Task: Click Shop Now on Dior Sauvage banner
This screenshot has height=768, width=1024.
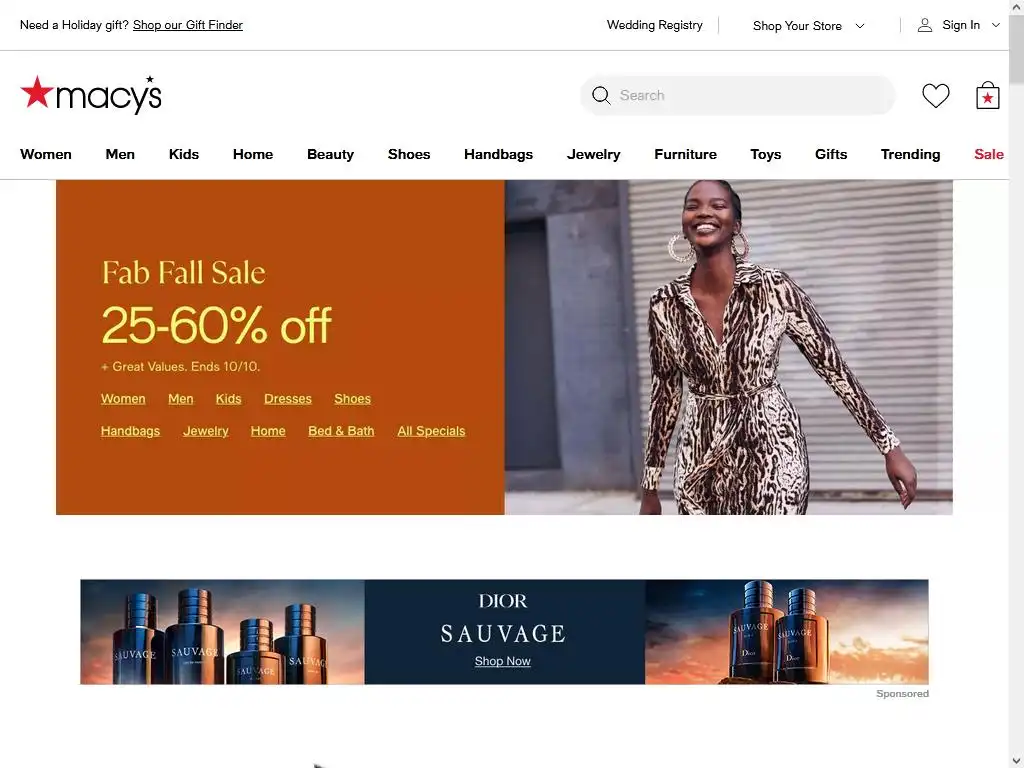Action: [502, 661]
